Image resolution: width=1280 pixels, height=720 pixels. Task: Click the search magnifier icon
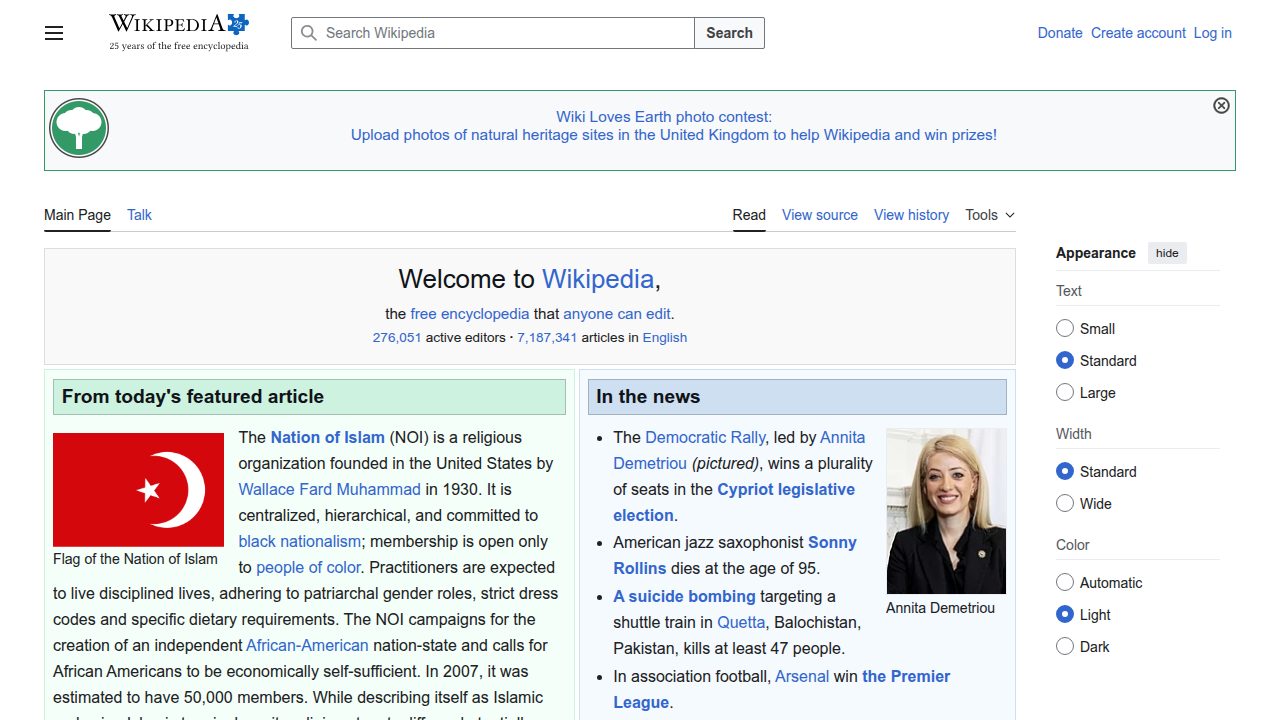(309, 33)
